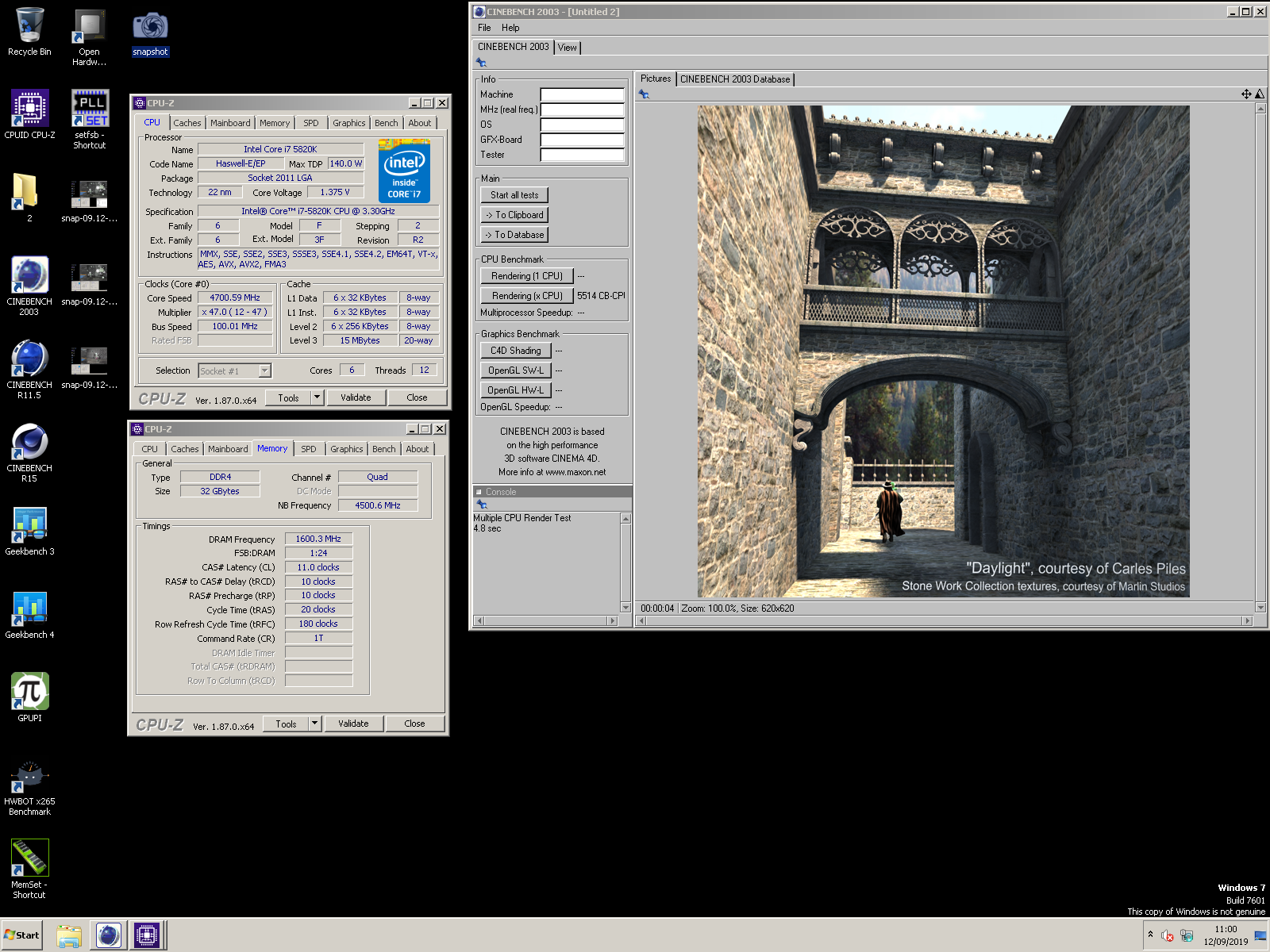
Task: Run Rendering (1 CPU) benchmark
Action: 527,276
